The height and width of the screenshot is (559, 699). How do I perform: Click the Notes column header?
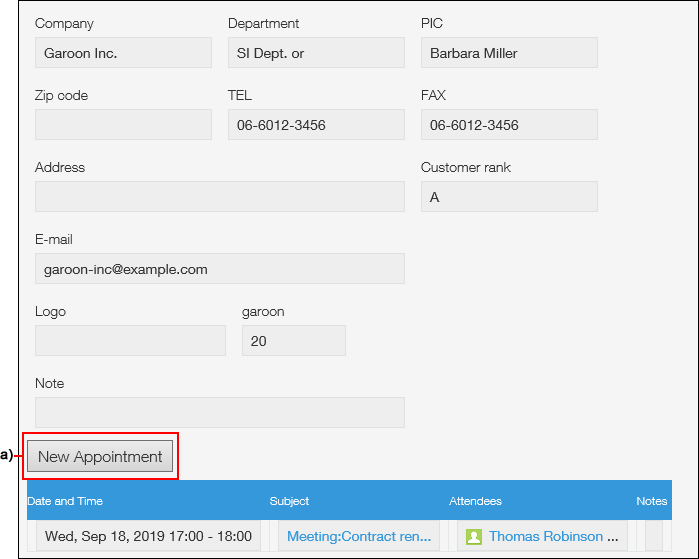pyautogui.click(x=652, y=501)
